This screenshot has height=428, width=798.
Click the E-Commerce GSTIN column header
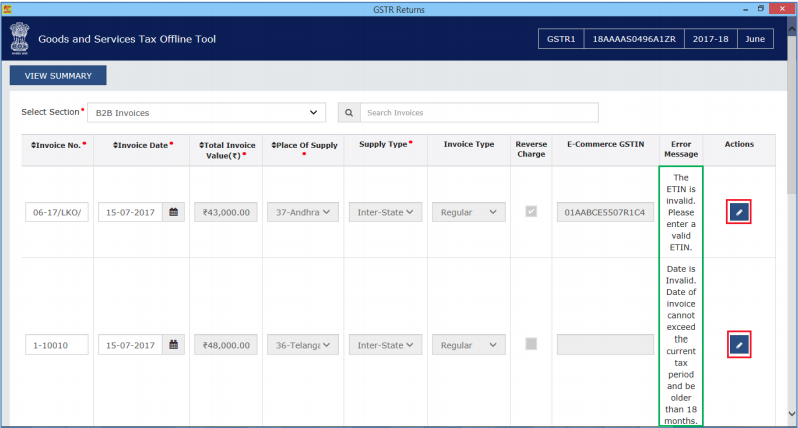606,145
